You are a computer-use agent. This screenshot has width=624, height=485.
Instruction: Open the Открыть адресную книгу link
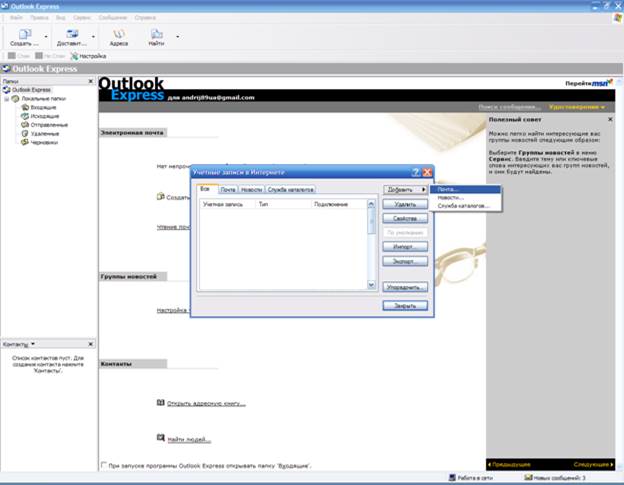[206, 403]
